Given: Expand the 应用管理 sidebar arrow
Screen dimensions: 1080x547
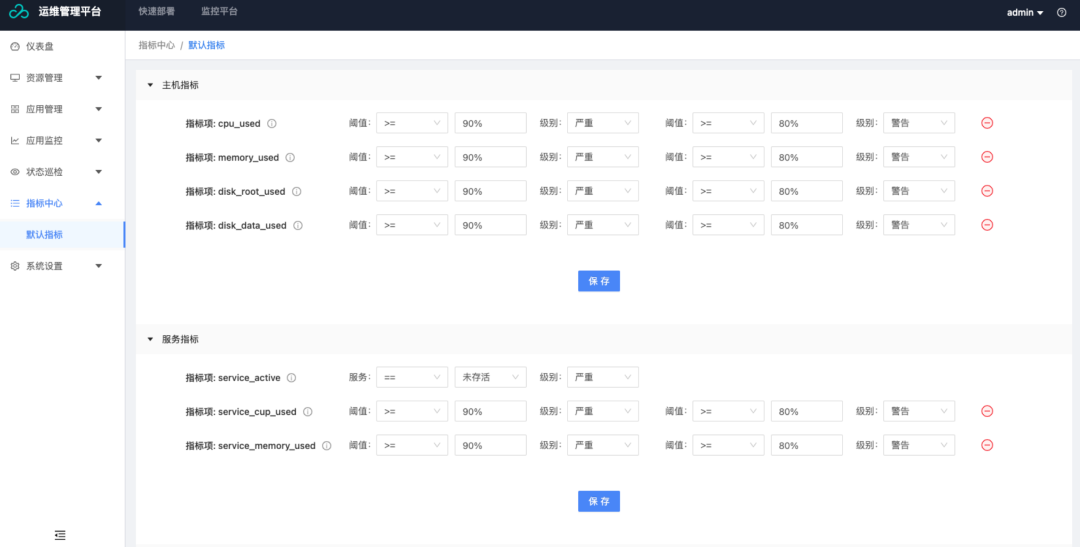Looking at the screenshot, I should tap(98, 110).
